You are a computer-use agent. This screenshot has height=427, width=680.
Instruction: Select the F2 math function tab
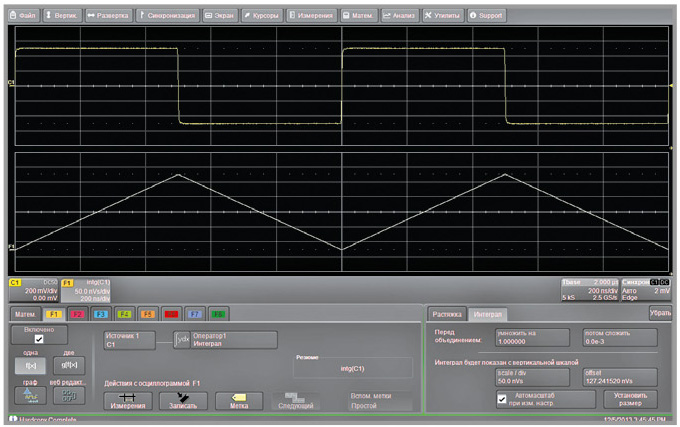click(78, 314)
